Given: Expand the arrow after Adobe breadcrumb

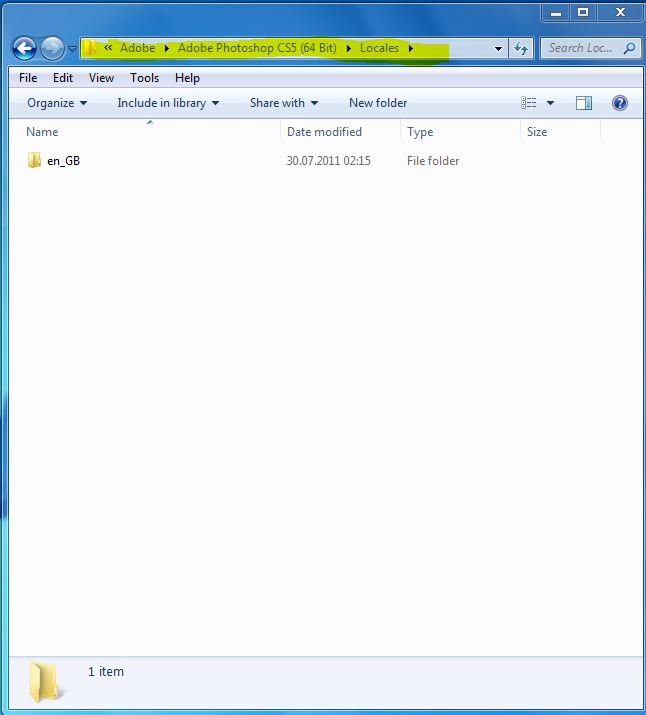Looking at the screenshot, I should [167, 48].
